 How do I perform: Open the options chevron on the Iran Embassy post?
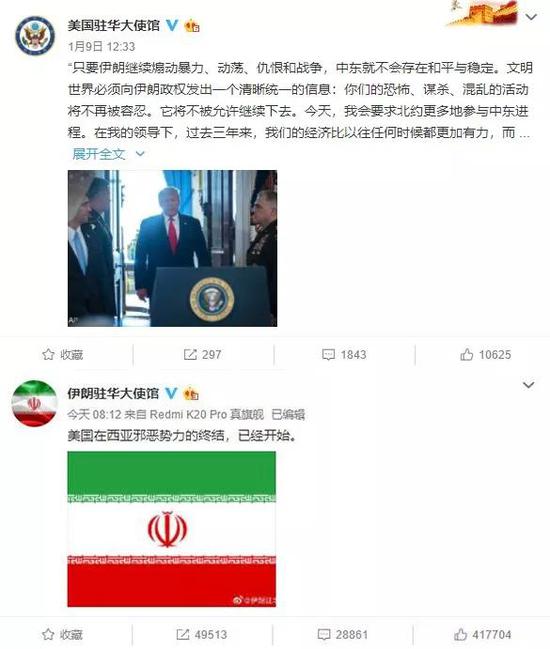click(528, 385)
